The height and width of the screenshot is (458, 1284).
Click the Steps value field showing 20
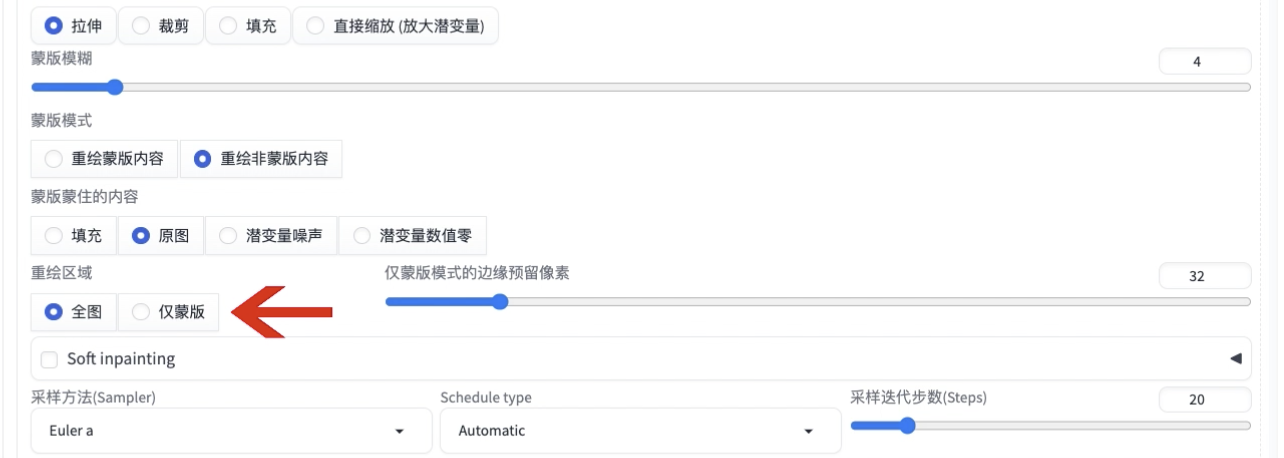(x=1204, y=400)
